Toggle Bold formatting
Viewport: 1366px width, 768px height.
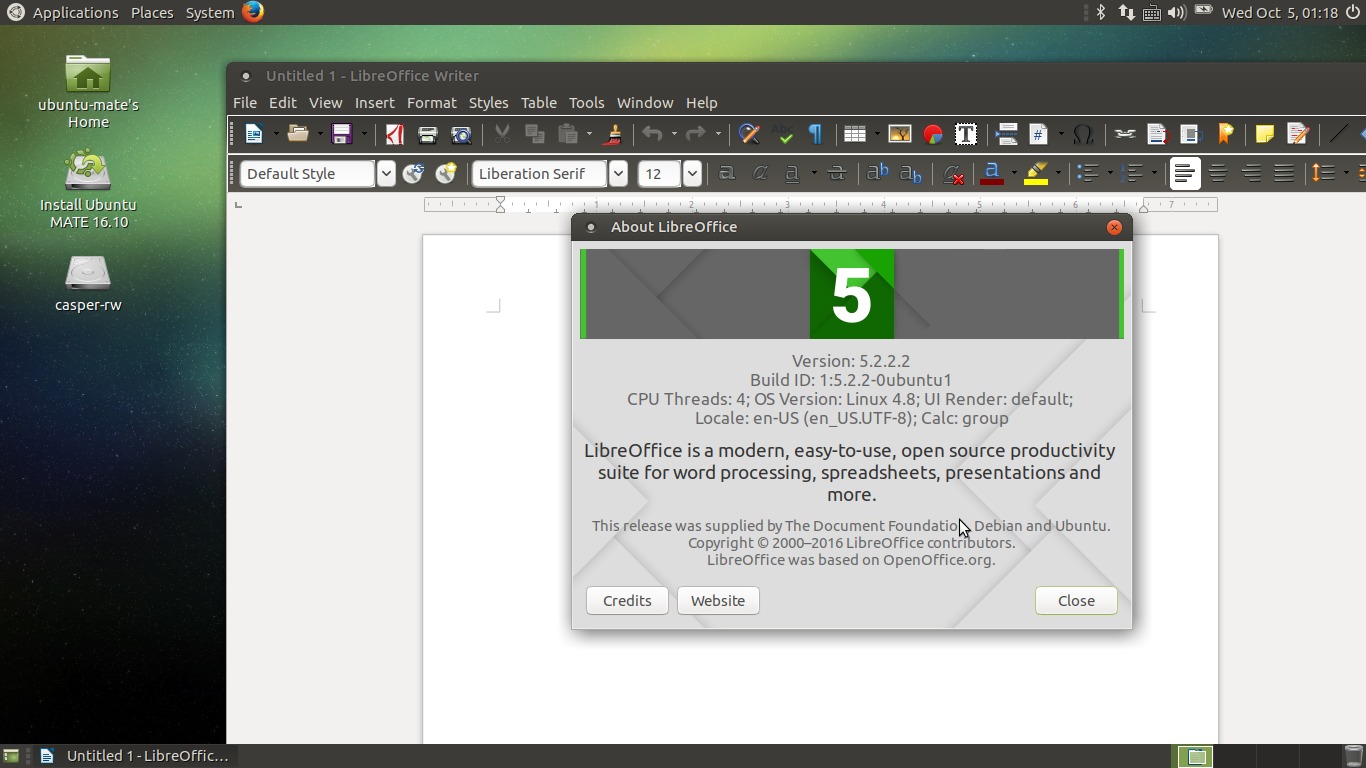coord(727,173)
